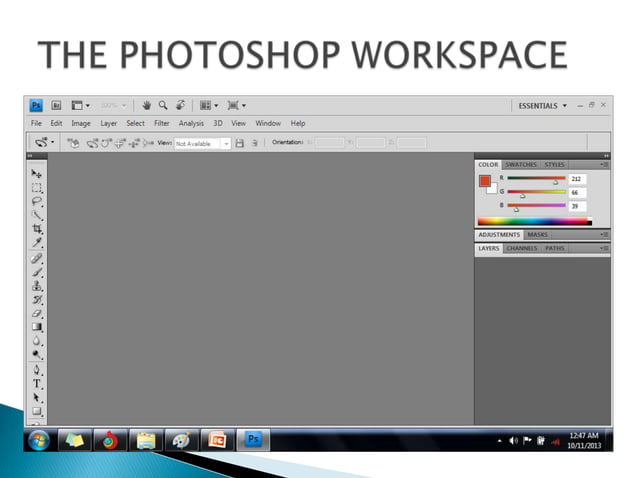The image size is (638, 478).
Task: Open the Analysis menu
Action: (x=191, y=123)
